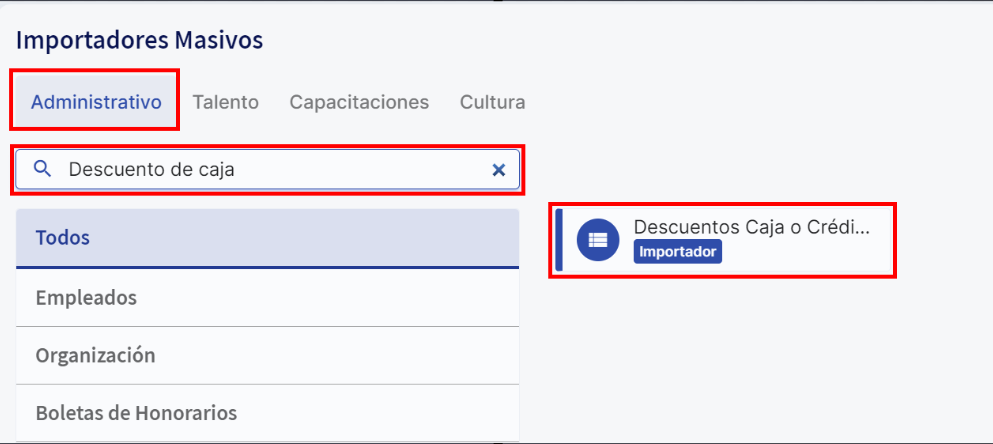Viewport: 993px width, 444px height.
Task: Place the cursor after the text 'caja' in the search box
Action: click(x=236, y=170)
